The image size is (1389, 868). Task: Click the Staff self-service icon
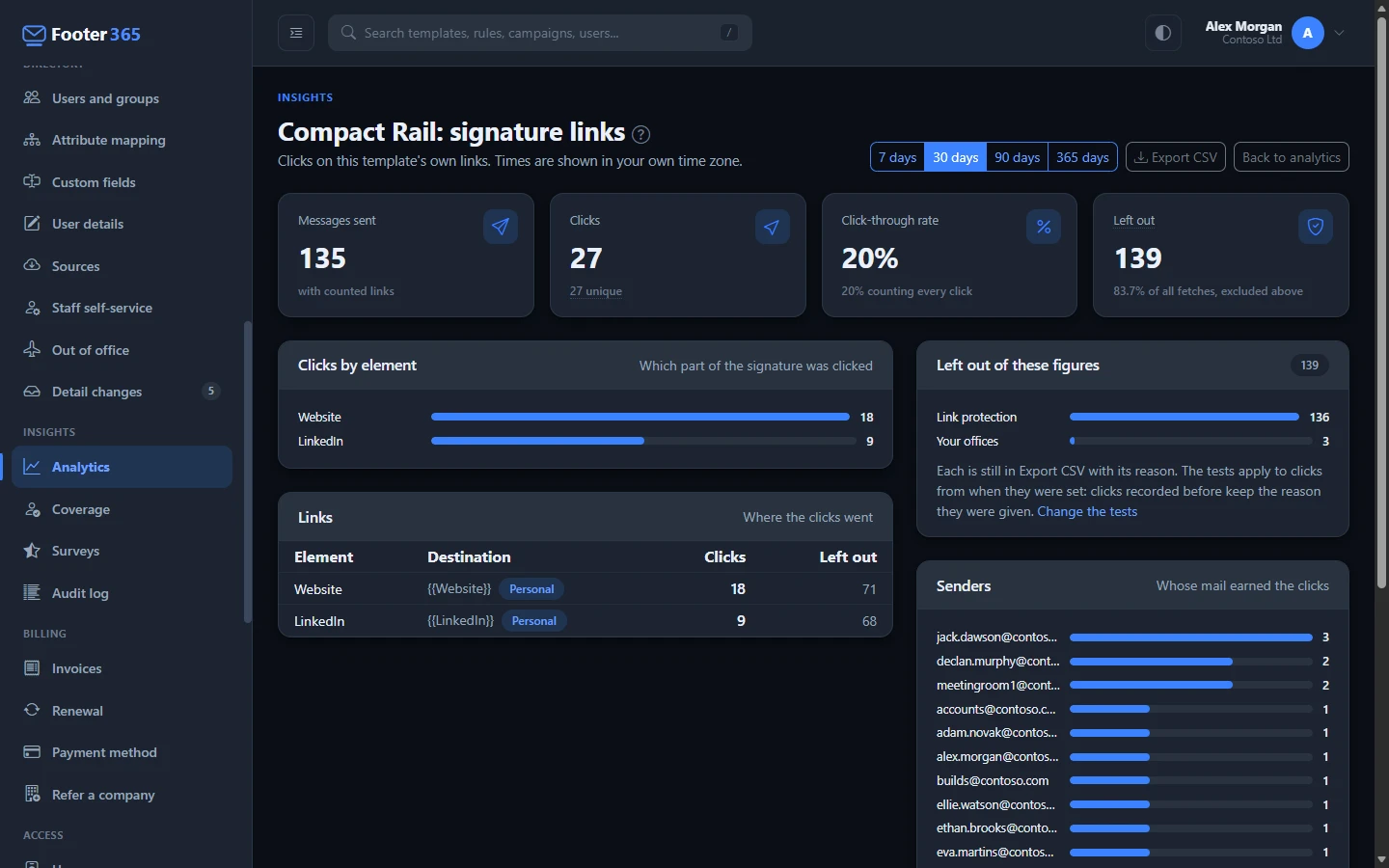pyautogui.click(x=32, y=308)
